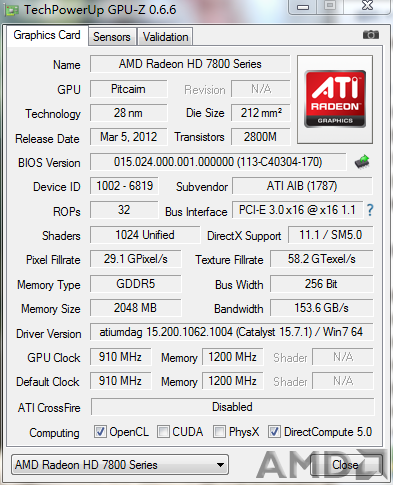Toggle the DirectCompute 5.0 checkbox
The height and width of the screenshot is (485, 393).
[274, 432]
